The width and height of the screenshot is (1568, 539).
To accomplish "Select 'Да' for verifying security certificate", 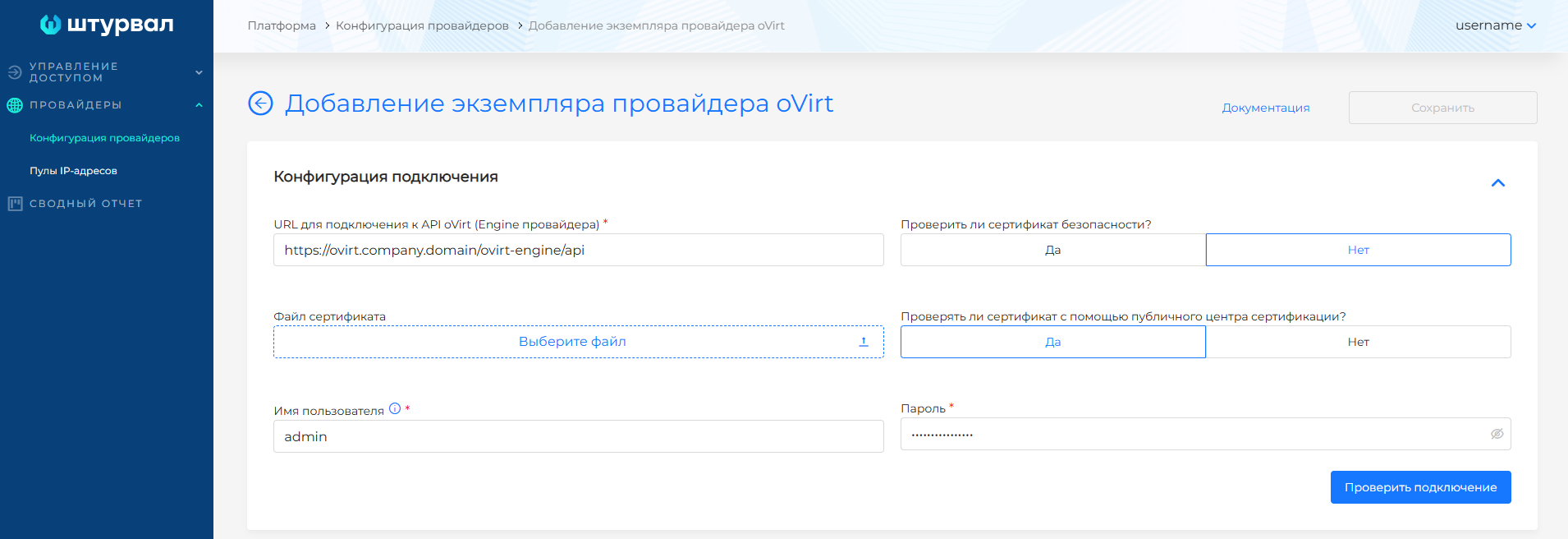I will [x=1052, y=250].
